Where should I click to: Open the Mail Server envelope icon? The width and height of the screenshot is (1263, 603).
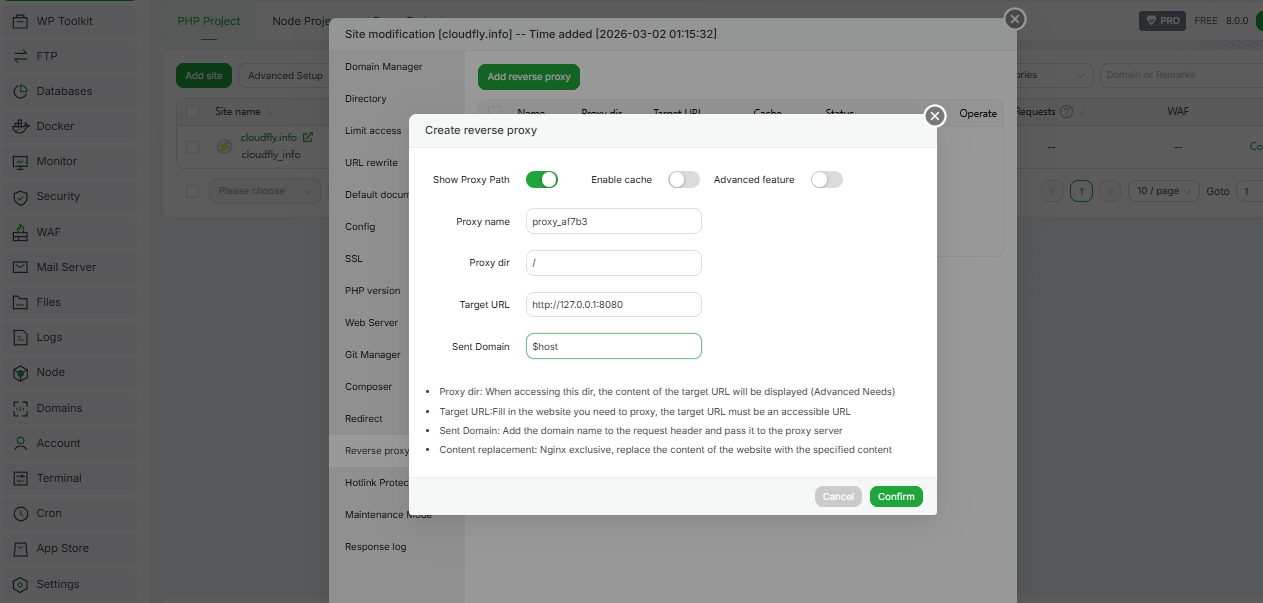(20, 267)
